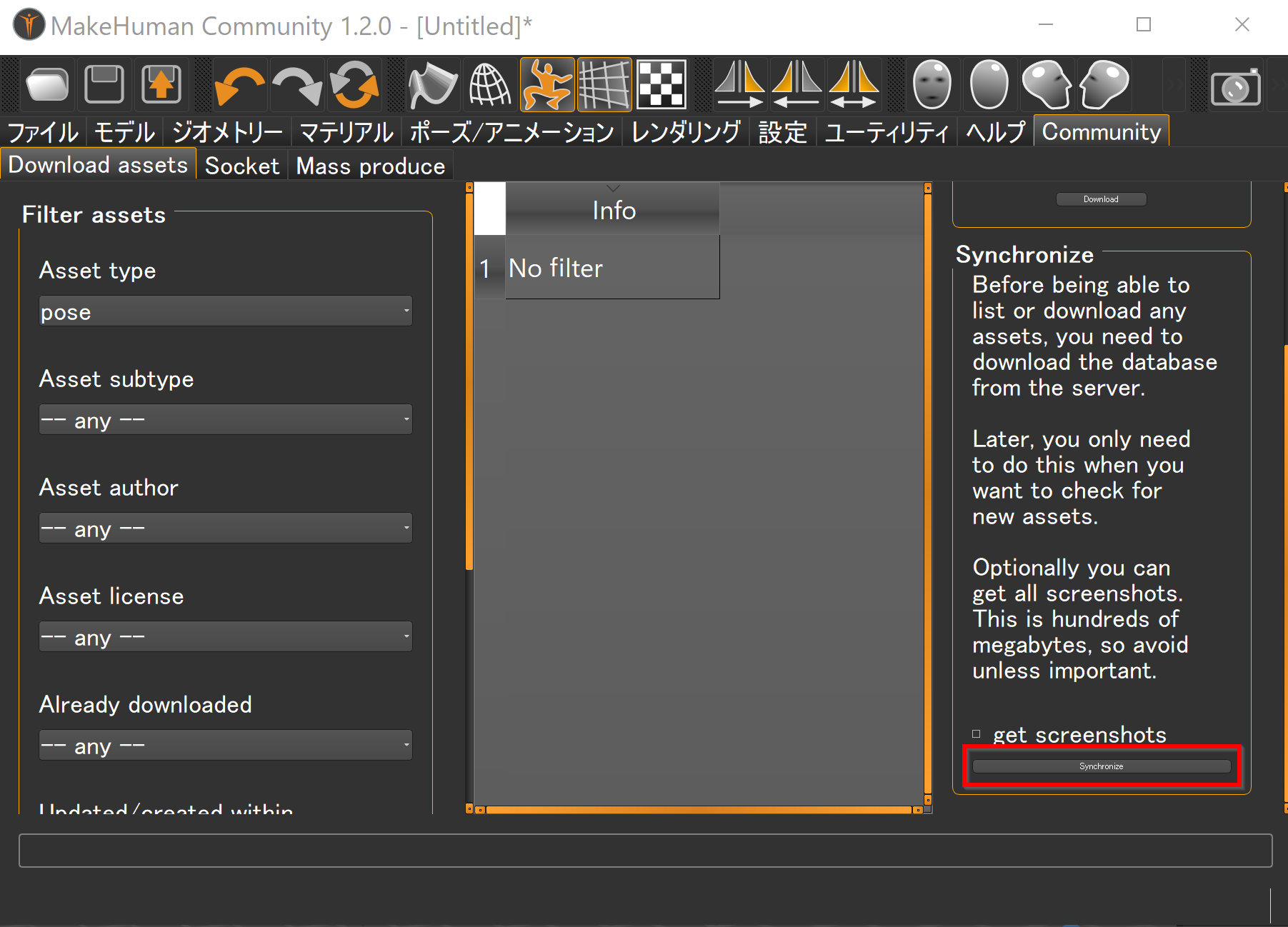
Task: Toggle the grid background icon
Action: coord(604,86)
